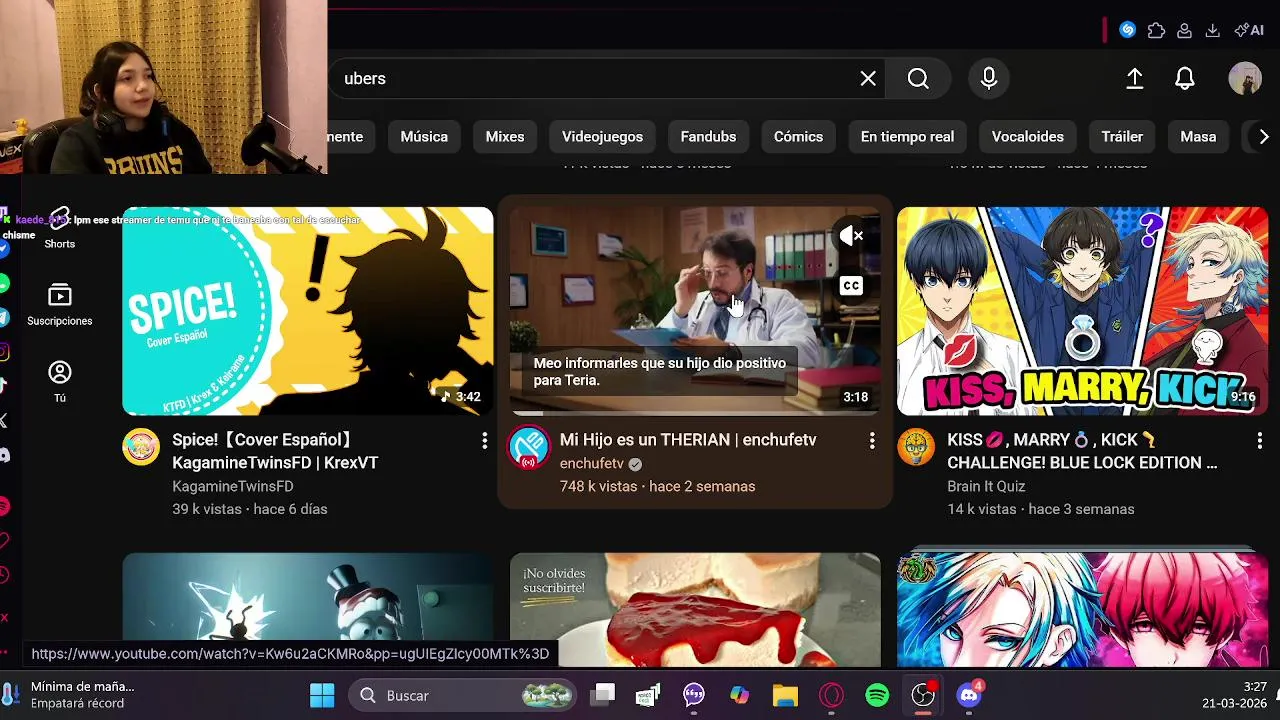1280x720 pixels.
Task: Open YouTube notifications bell
Action: pyautogui.click(x=1185, y=79)
